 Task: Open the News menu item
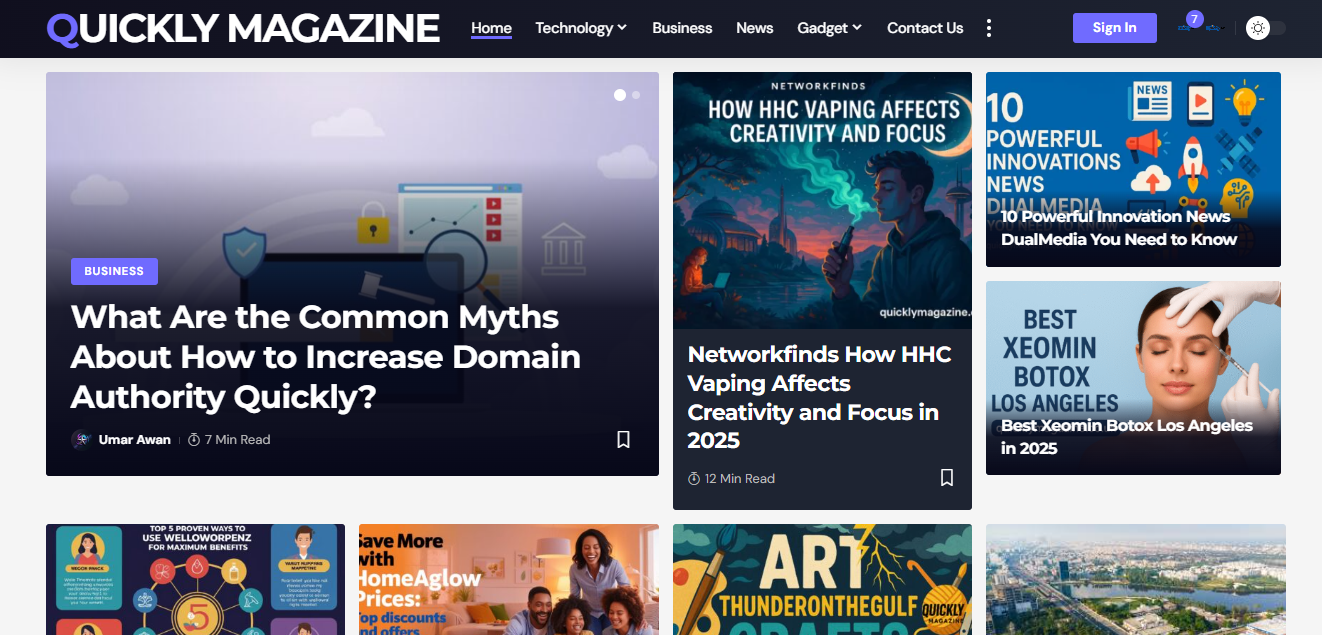(x=755, y=28)
